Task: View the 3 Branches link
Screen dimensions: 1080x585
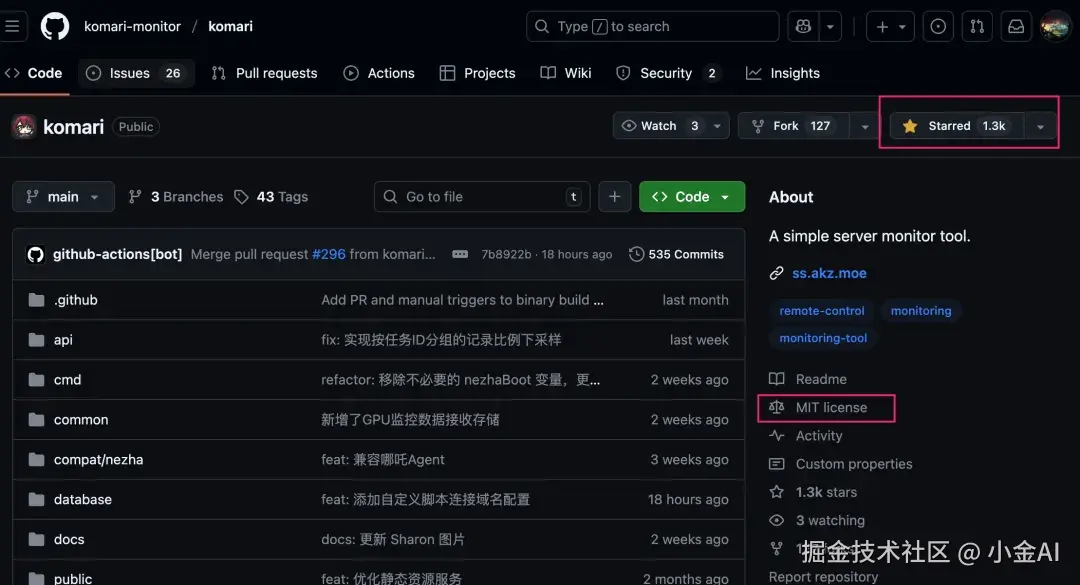Action: (x=176, y=197)
